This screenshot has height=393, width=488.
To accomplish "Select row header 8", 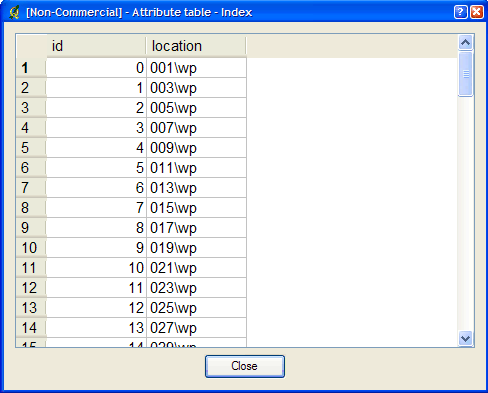I will 31,208.
